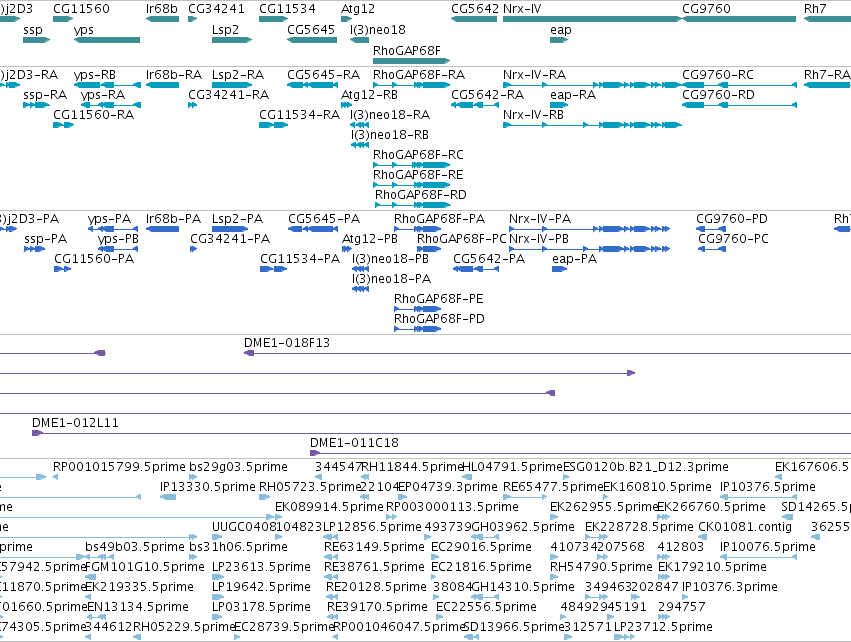Open the RhoGAP68F-PC protein label
The width and height of the screenshot is (851, 642).
[x=461, y=239]
